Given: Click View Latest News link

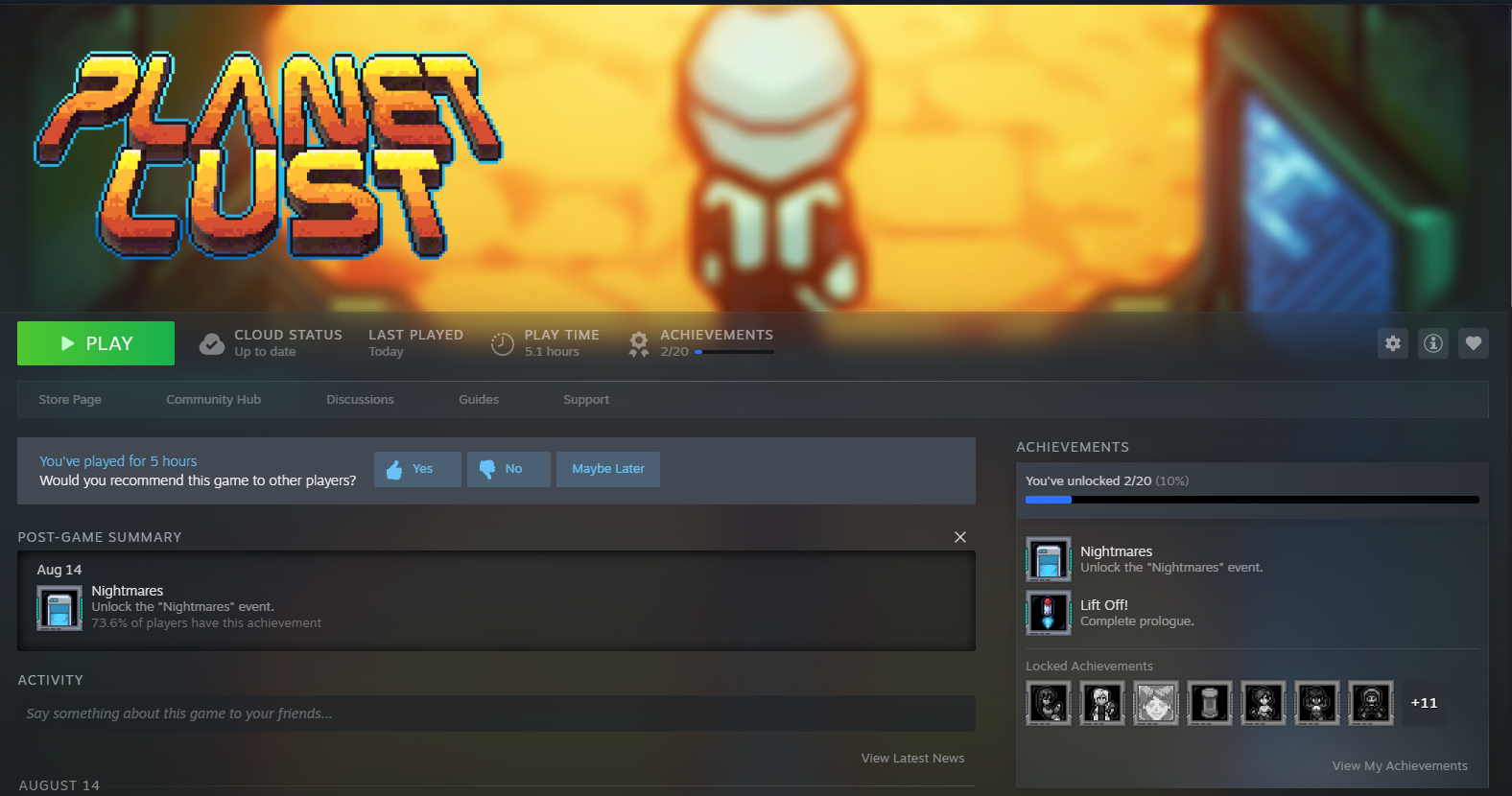Looking at the screenshot, I should click(x=913, y=759).
